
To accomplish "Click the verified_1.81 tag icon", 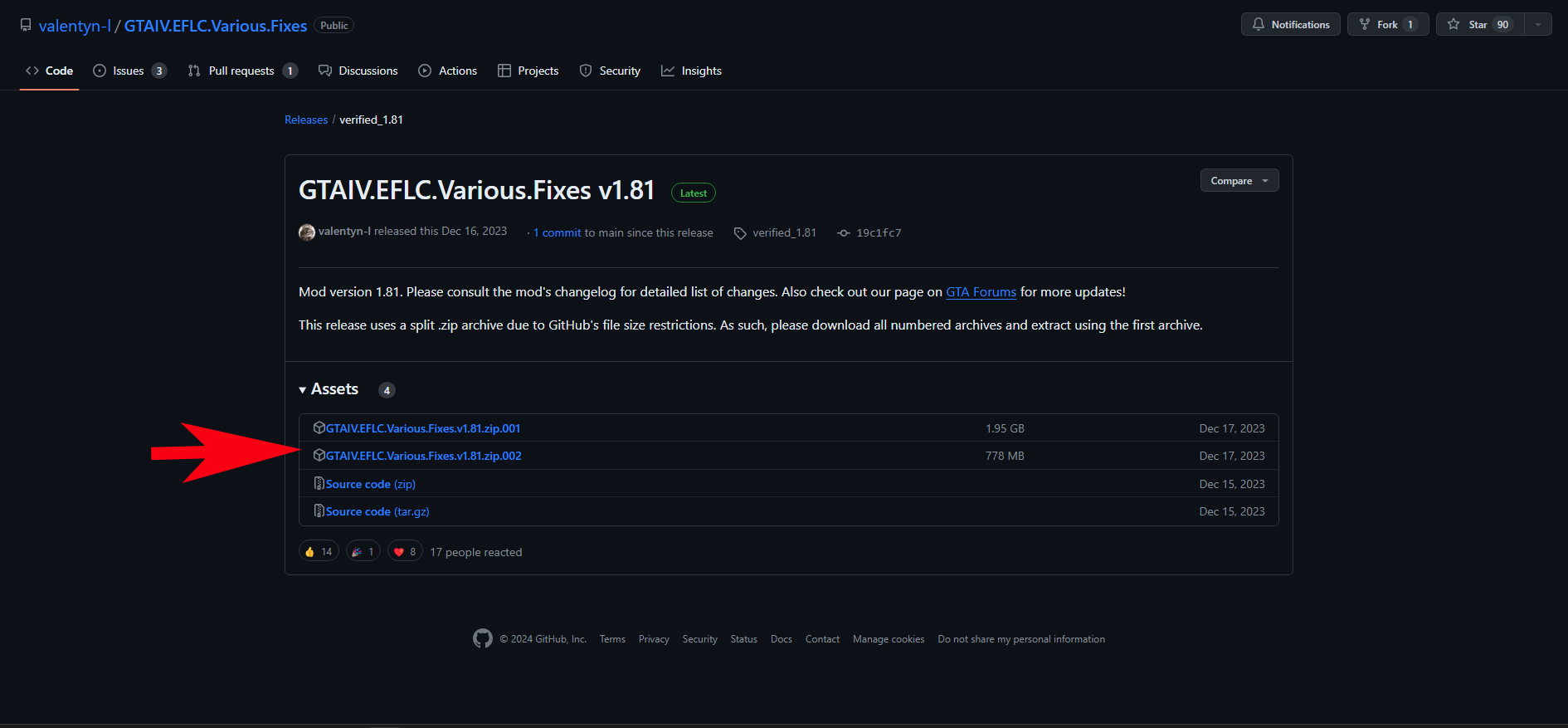I will tap(740, 233).
